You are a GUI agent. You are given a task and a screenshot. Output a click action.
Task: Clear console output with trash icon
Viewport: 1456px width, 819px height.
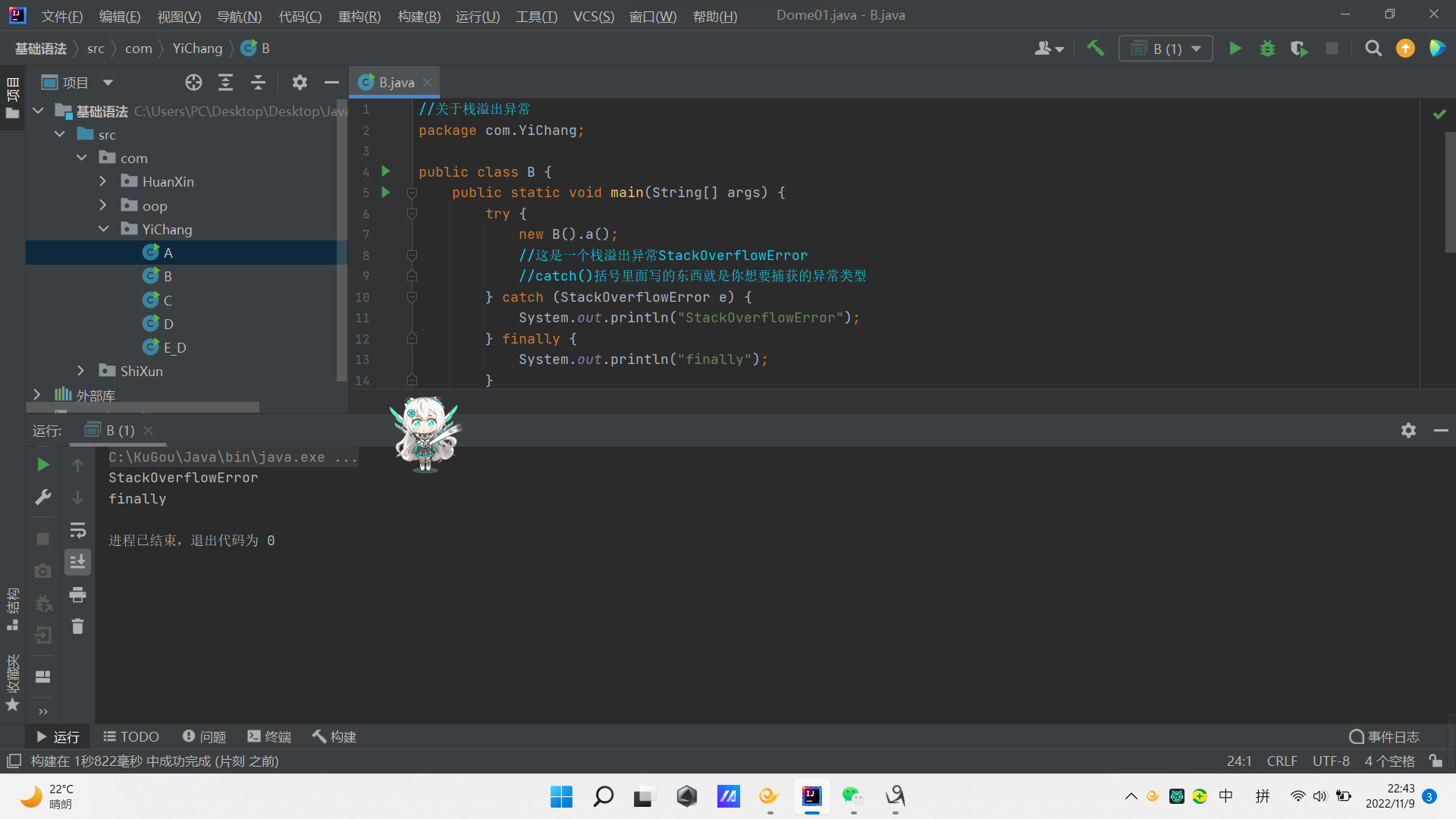click(77, 626)
